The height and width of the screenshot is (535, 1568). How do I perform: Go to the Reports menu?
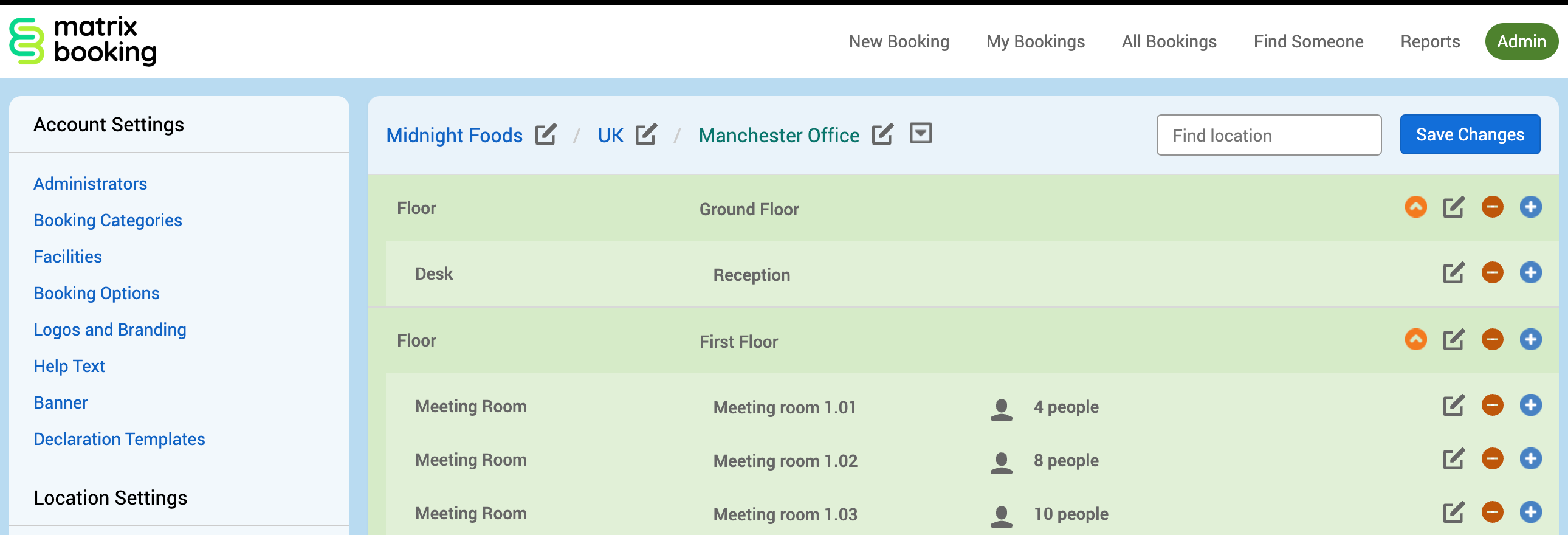(x=1430, y=41)
